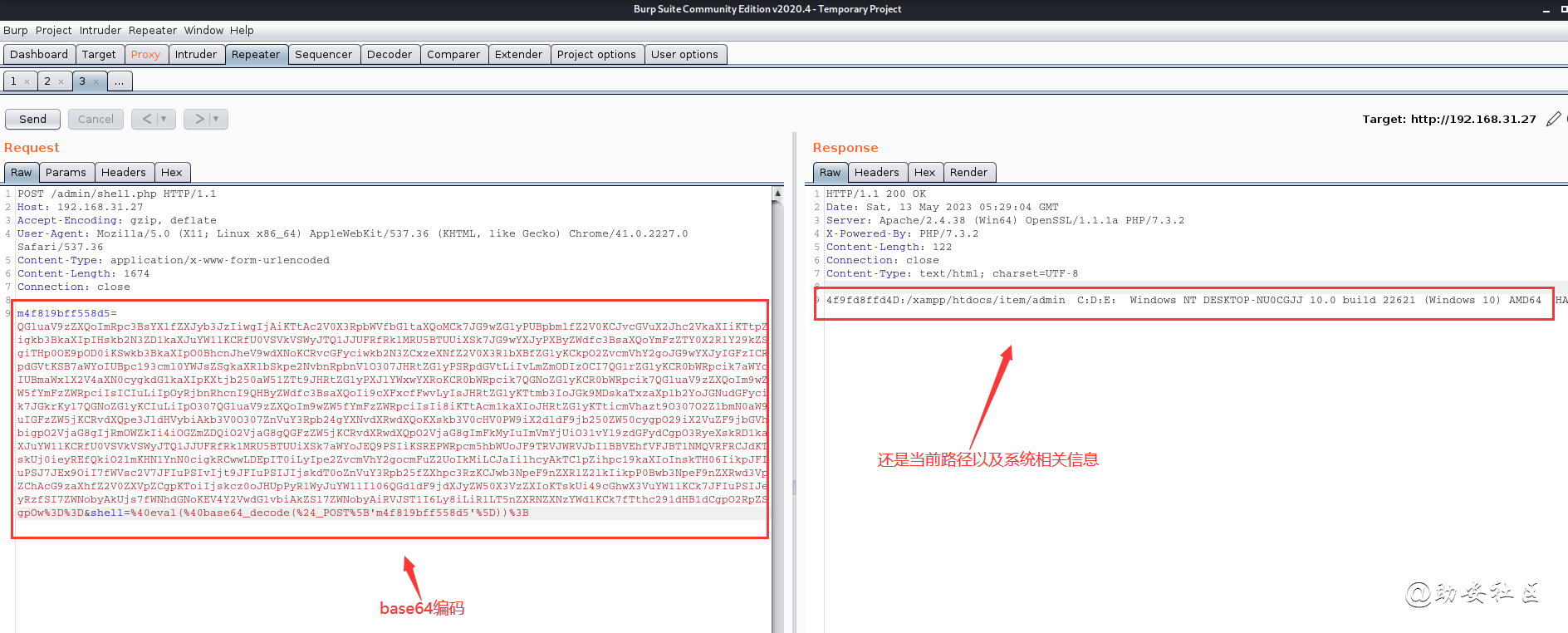This screenshot has width=1568, height=633.
Task: Switch to the Dashboard tab
Action: (39, 54)
